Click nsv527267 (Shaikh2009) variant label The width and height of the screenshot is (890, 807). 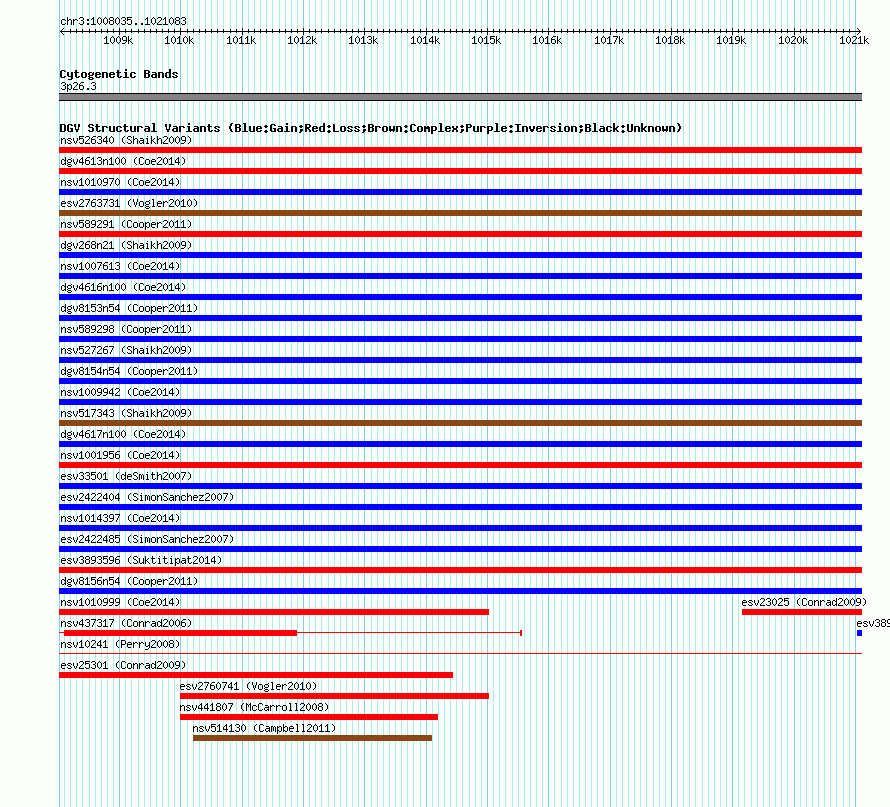[x=126, y=350]
